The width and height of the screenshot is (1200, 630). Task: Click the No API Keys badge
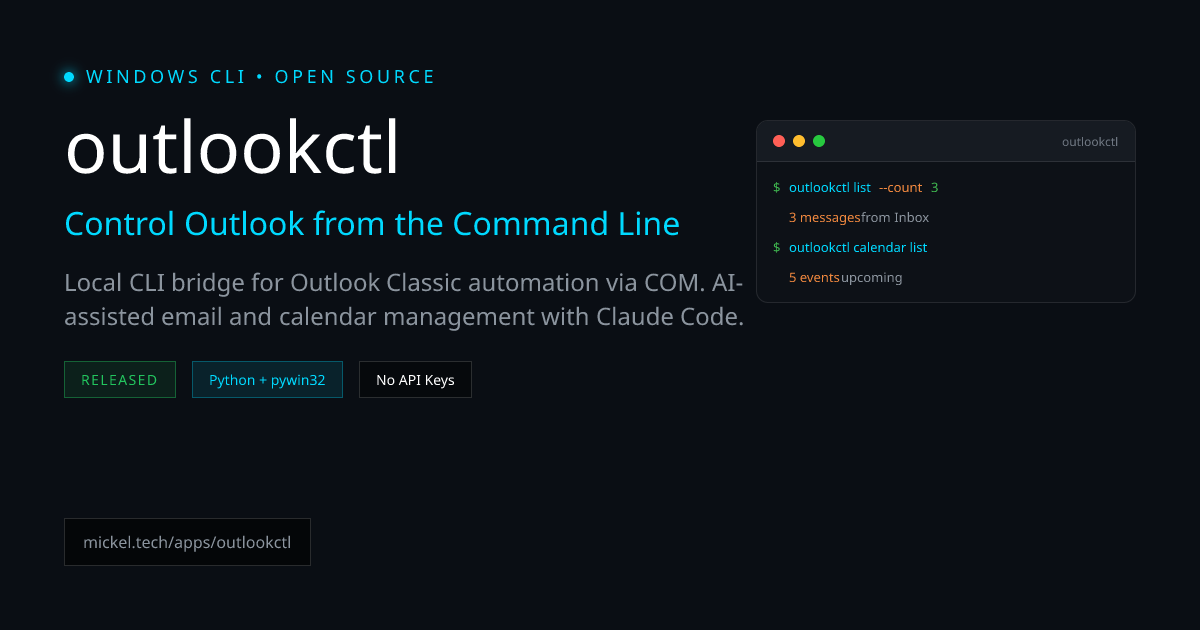(415, 379)
